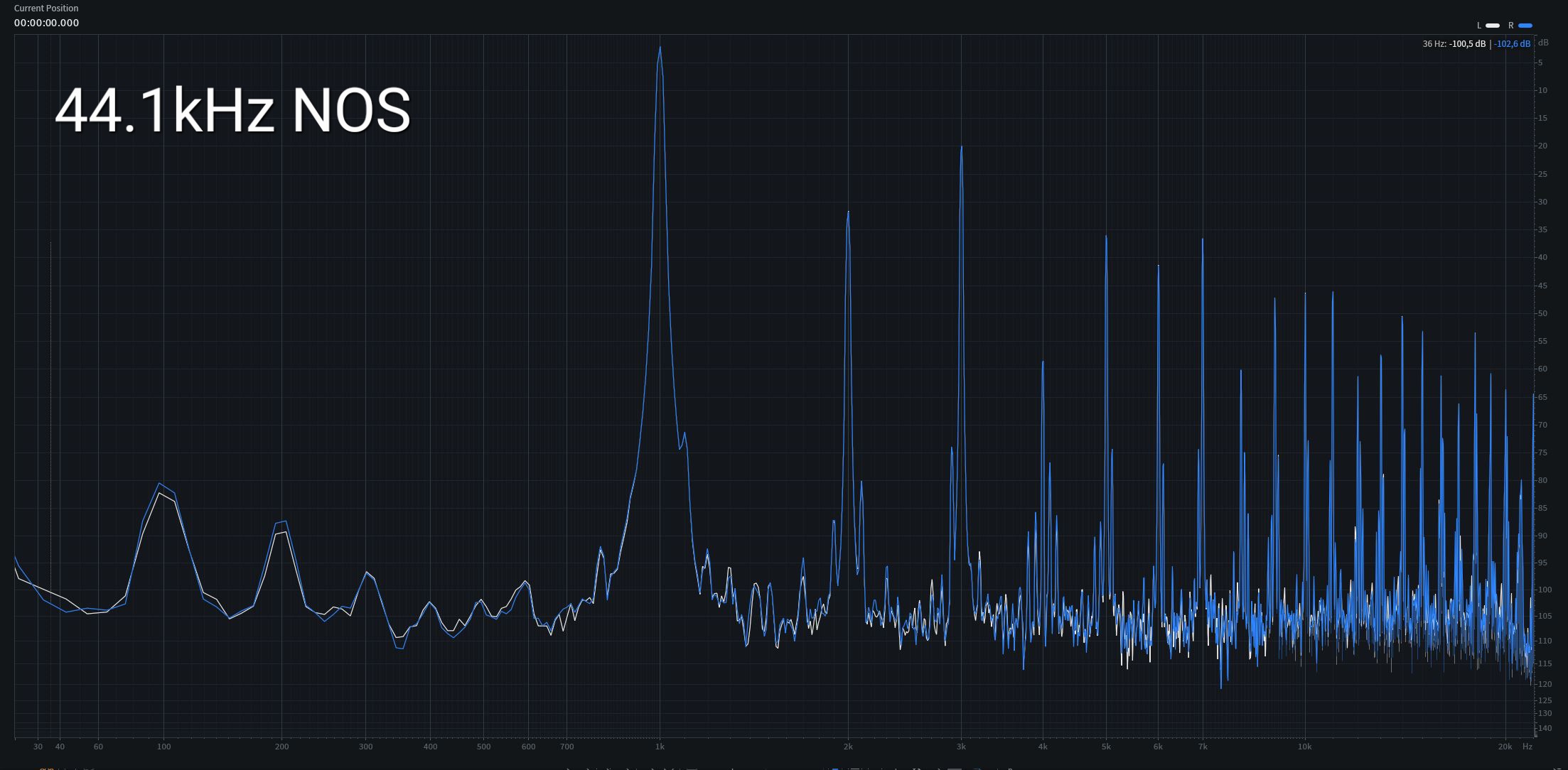Click the 10k frequency axis label
This screenshot has height=770, width=1568.
(1304, 747)
